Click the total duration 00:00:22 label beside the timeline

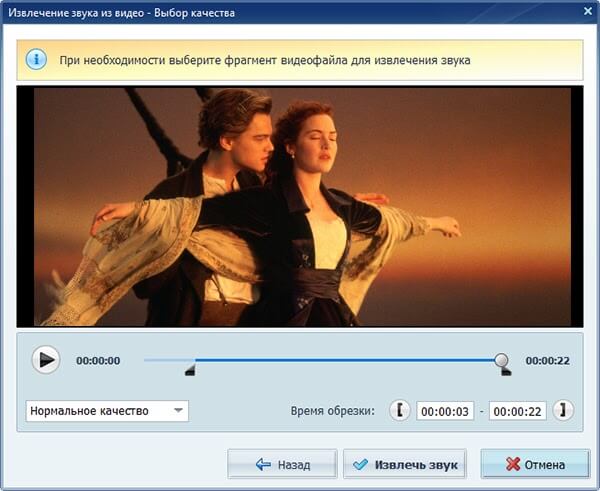pyautogui.click(x=548, y=361)
